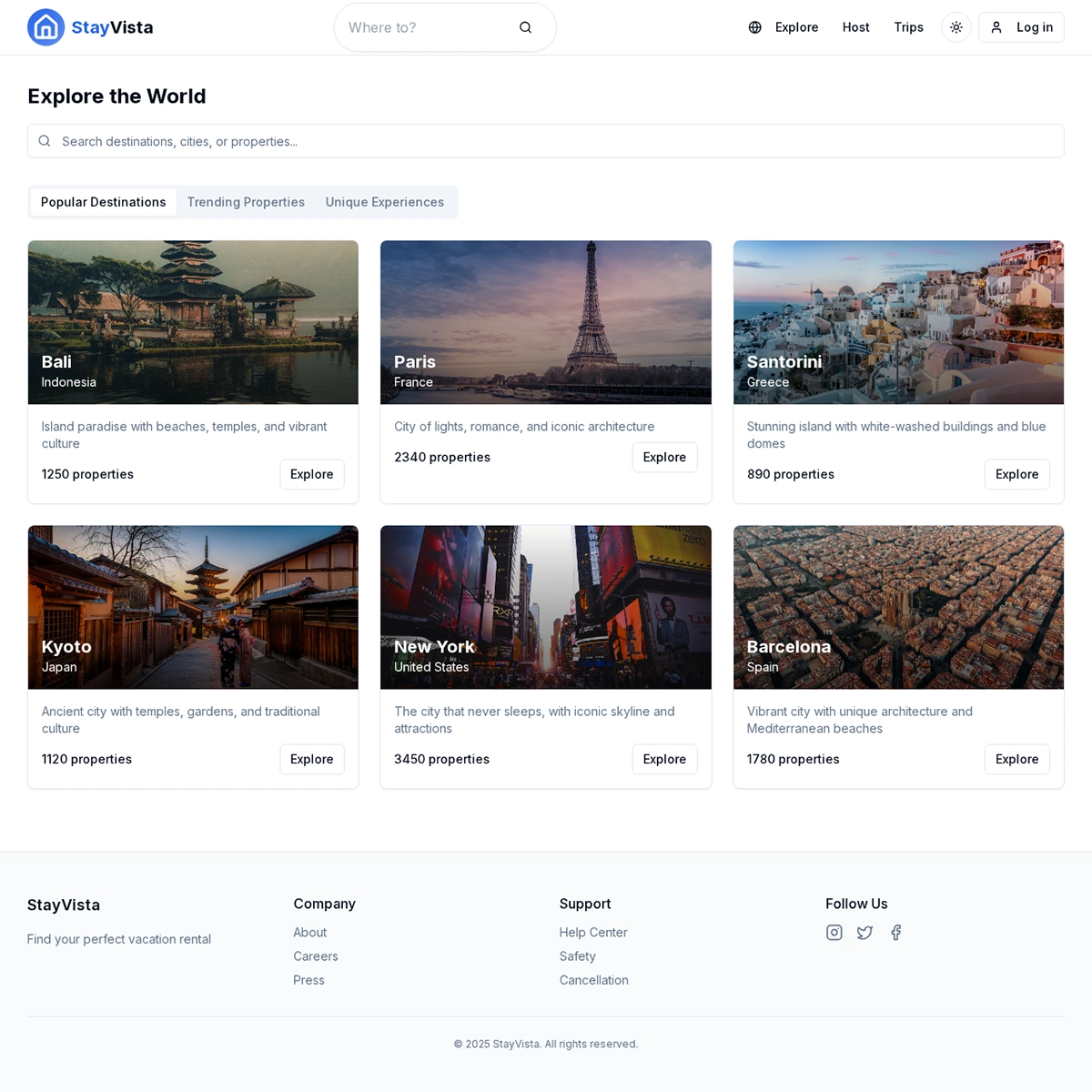Open the Twitter icon in footer
Screen dimensions: 1092x1092
coord(865,933)
